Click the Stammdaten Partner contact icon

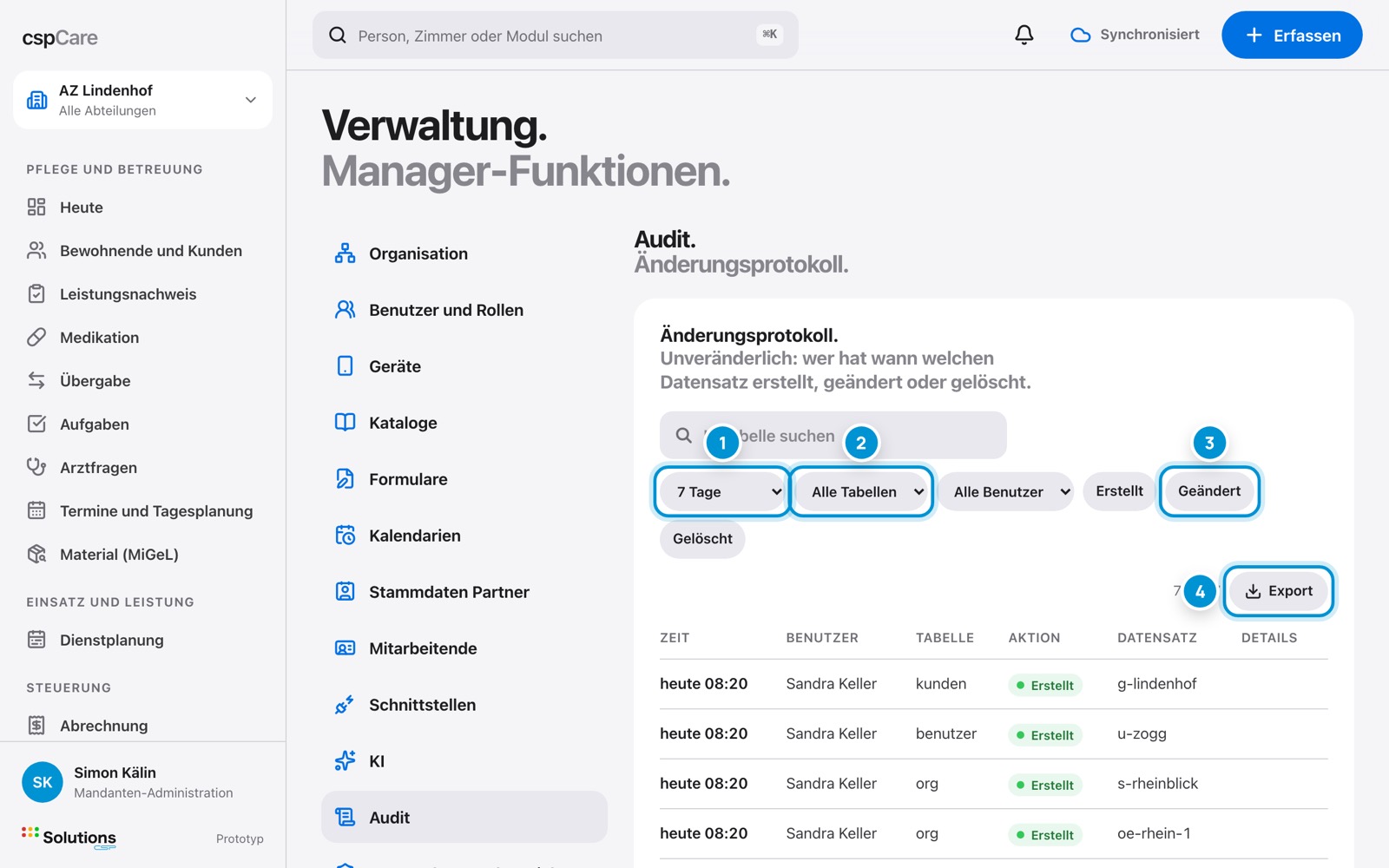[x=346, y=592]
